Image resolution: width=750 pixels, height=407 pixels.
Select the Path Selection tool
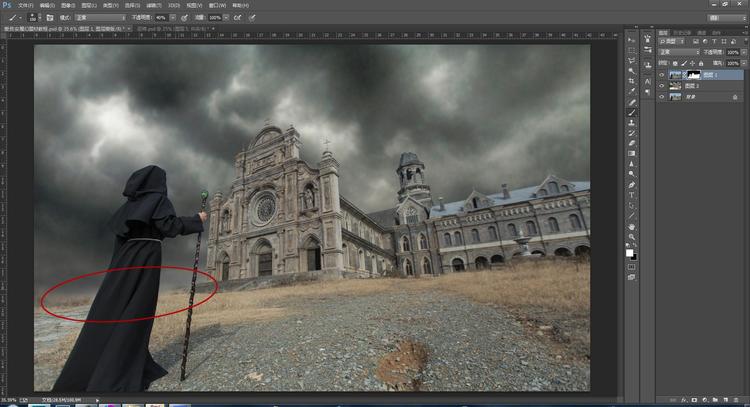[x=631, y=206]
